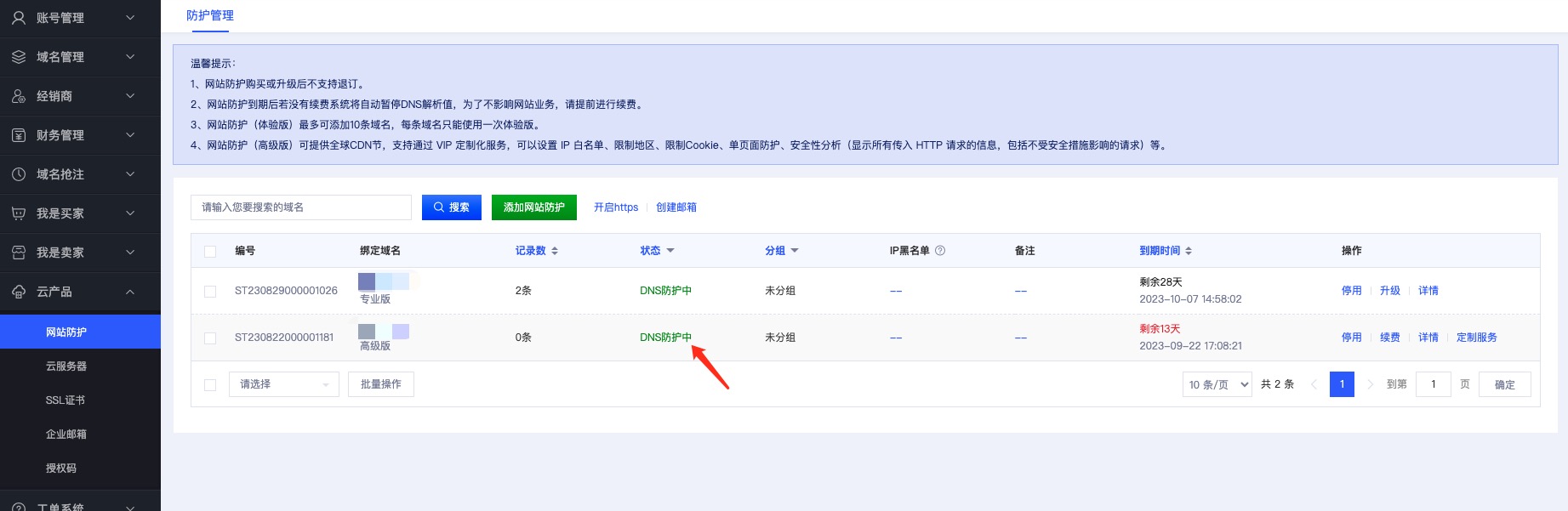Image resolution: width=1568 pixels, height=511 pixels.
Task: Go to previous page arrow
Action: (x=1314, y=384)
